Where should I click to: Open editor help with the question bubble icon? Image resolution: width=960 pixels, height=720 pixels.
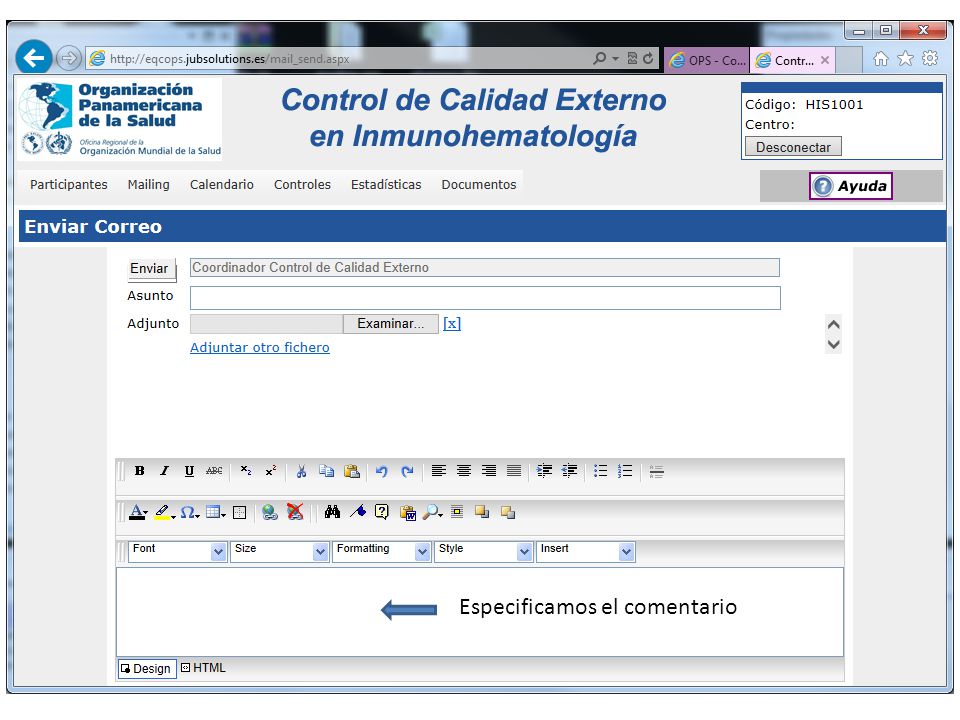click(382, 511)
